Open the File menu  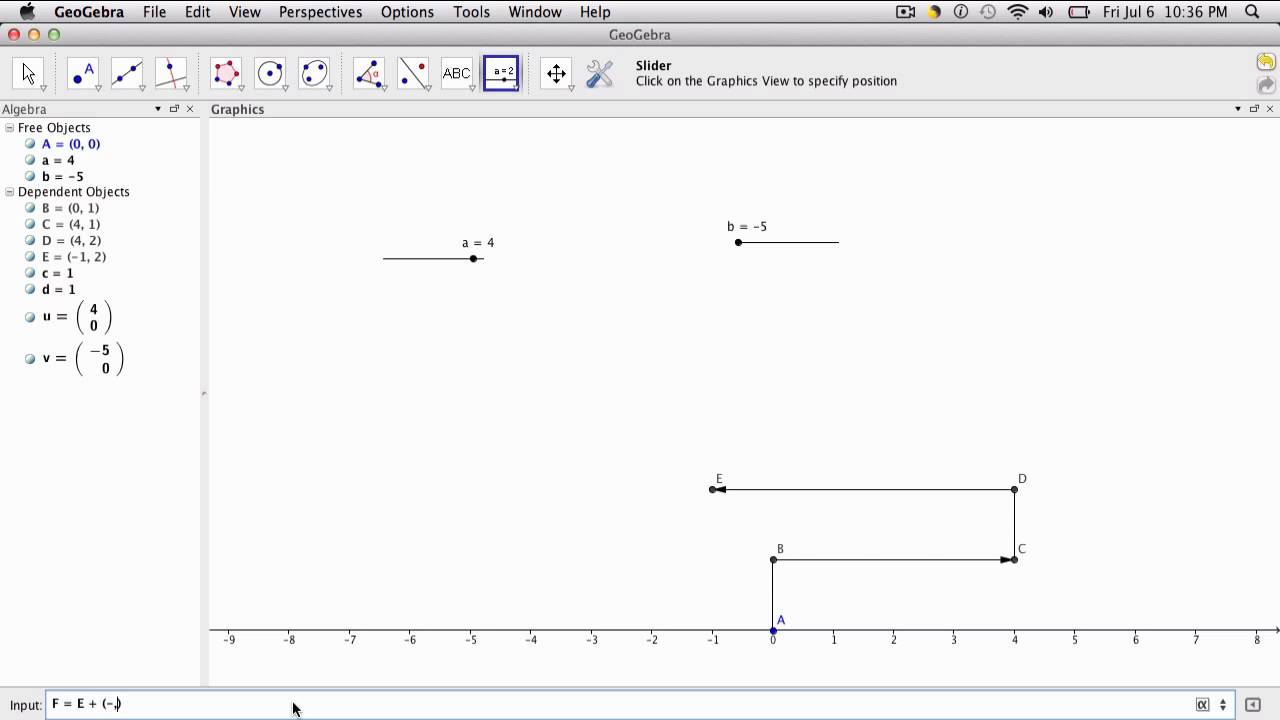point(154,12)
